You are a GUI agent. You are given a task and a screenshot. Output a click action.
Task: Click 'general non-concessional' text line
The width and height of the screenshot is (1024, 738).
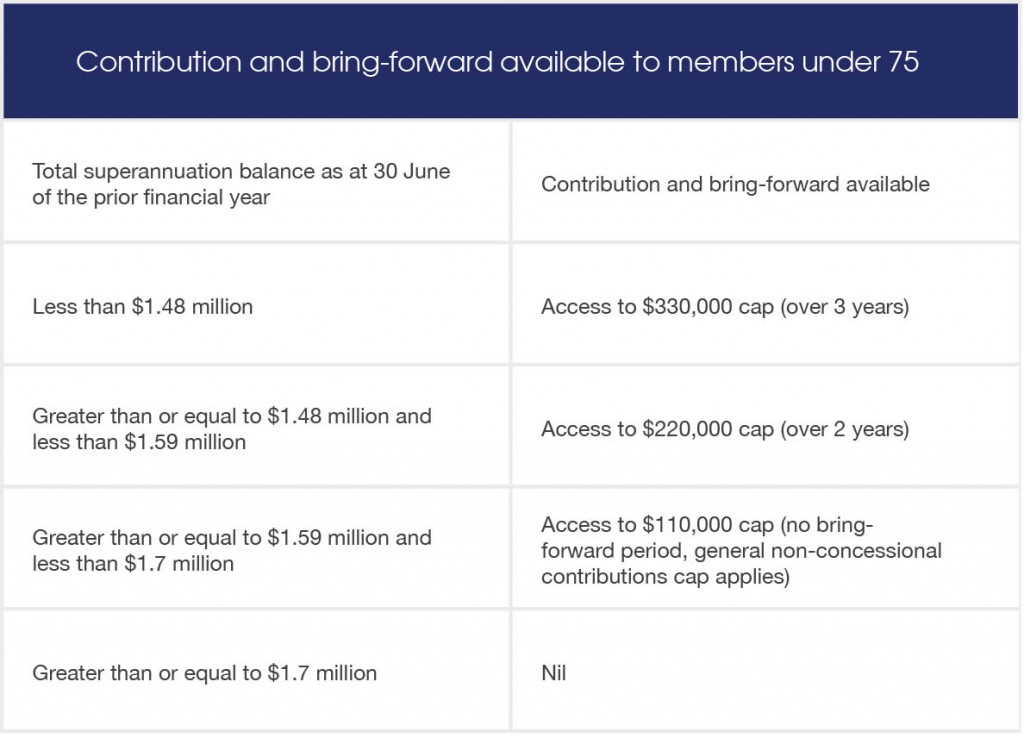[818, 551]
